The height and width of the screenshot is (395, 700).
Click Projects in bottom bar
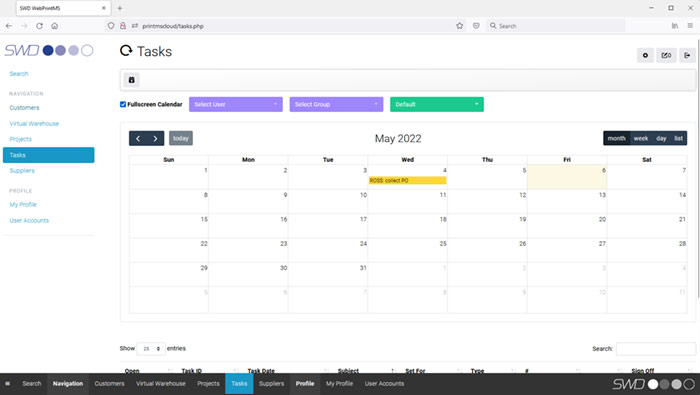tap(208, 383)
